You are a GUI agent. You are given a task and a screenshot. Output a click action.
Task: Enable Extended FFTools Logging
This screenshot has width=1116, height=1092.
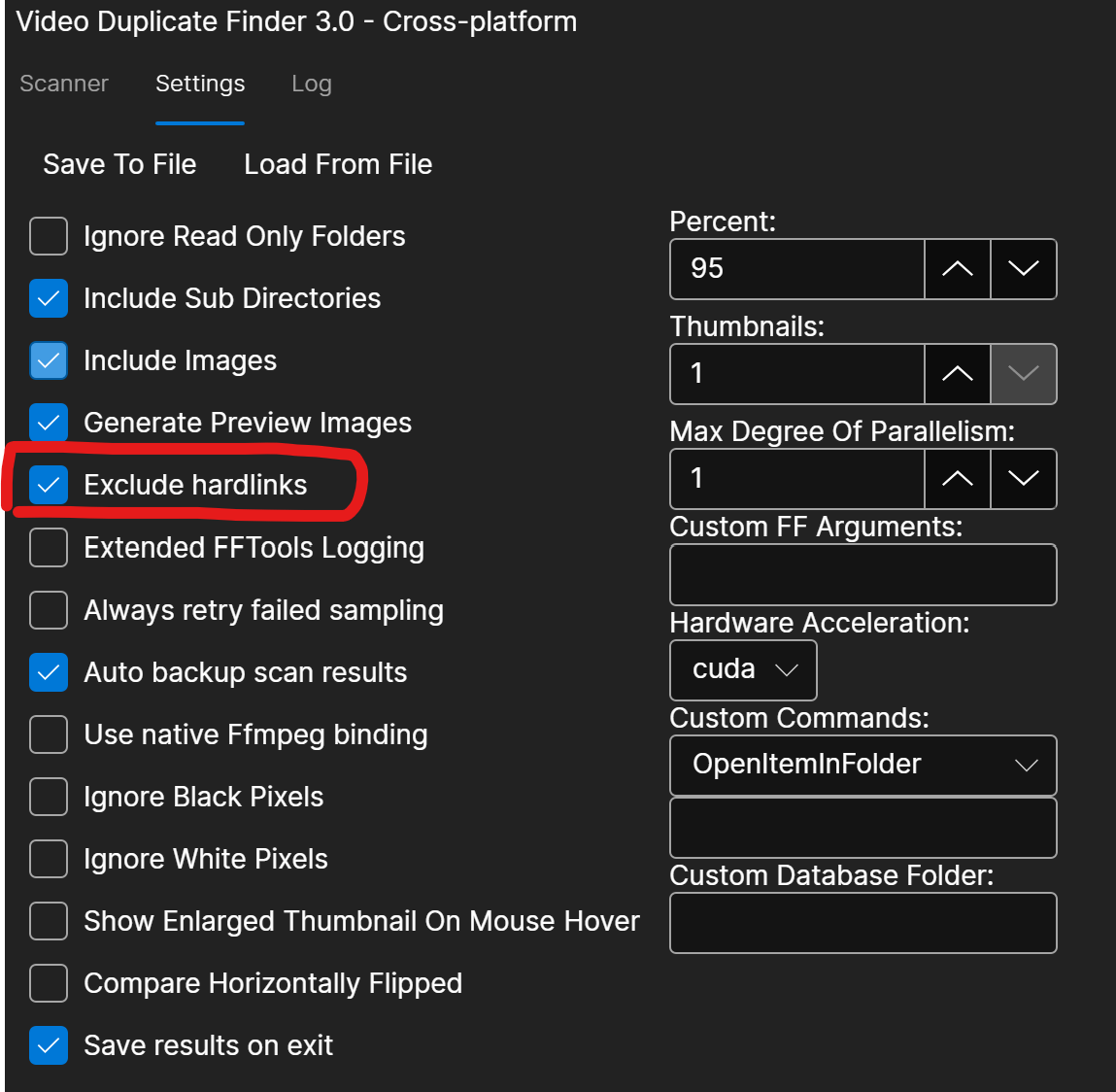pos(48,547)
